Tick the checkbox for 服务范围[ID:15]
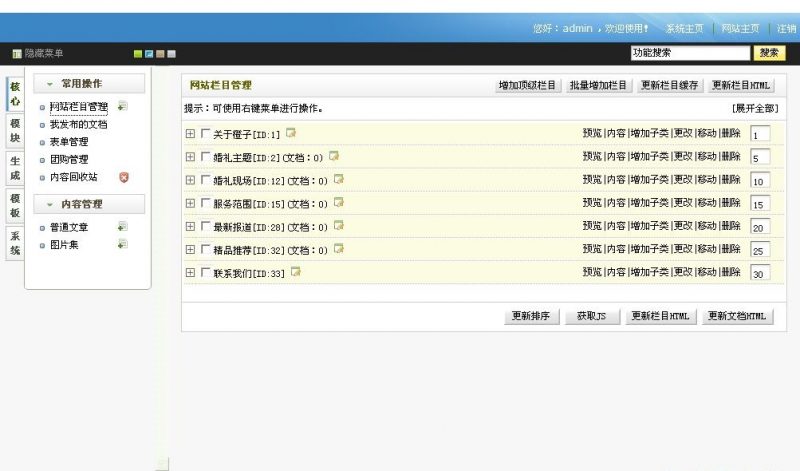Viewport: 800px width, 471px height. coord(205,203)
